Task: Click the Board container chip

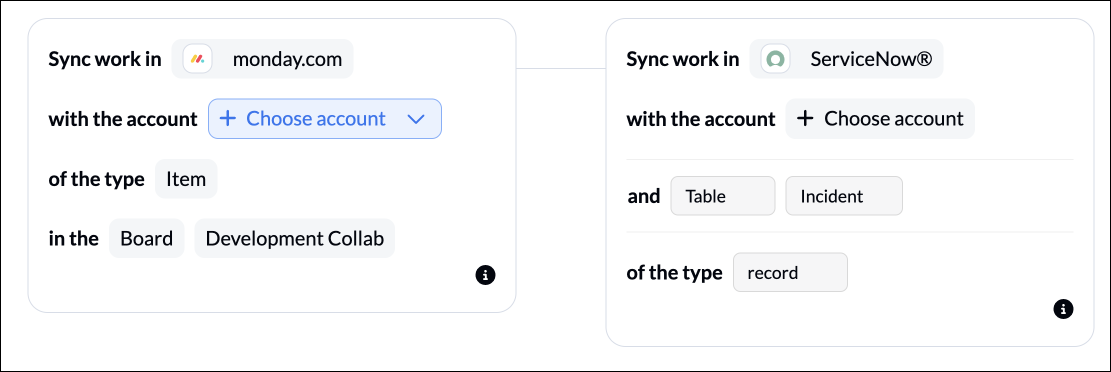Action: point(147,238)
